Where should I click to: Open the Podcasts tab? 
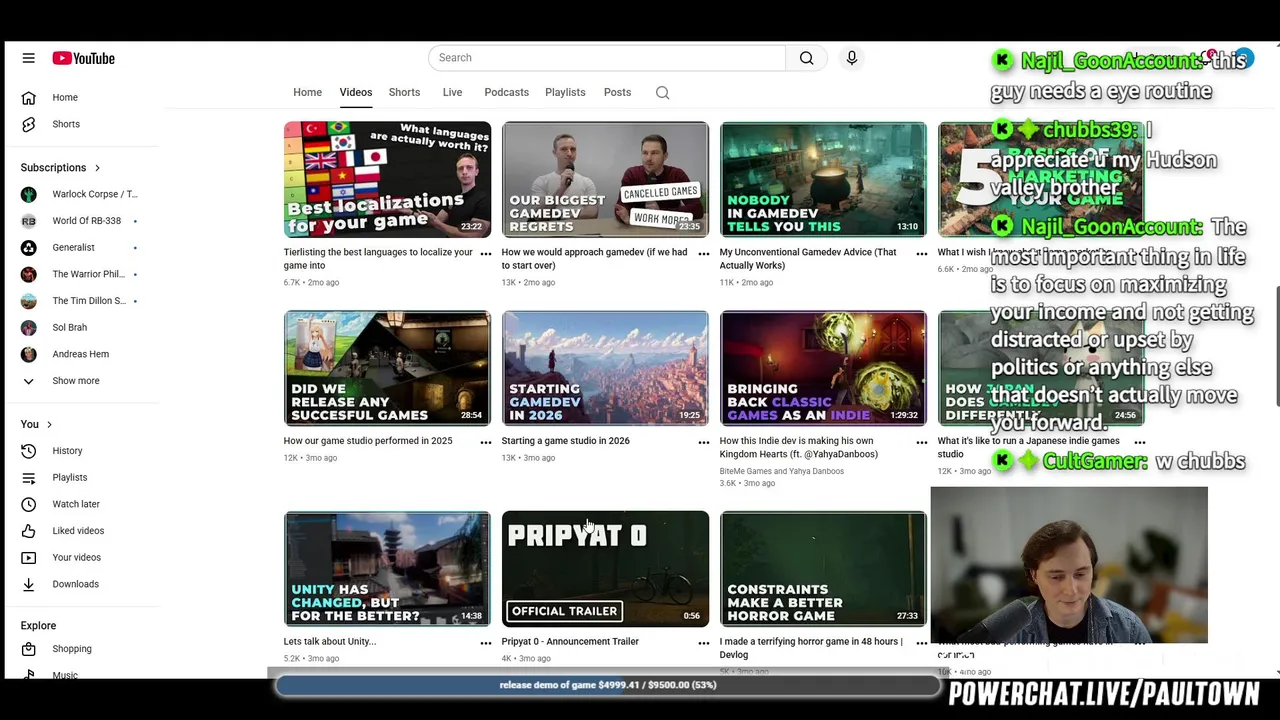(506, 92)
